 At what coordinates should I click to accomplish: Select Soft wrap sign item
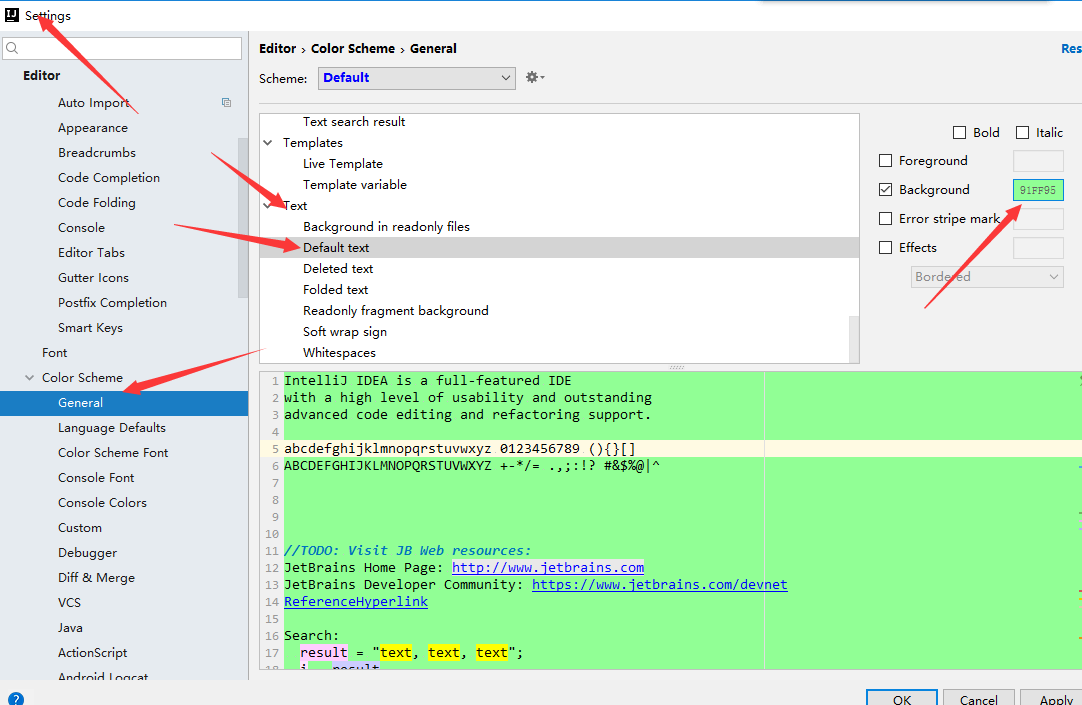point(345,332)
